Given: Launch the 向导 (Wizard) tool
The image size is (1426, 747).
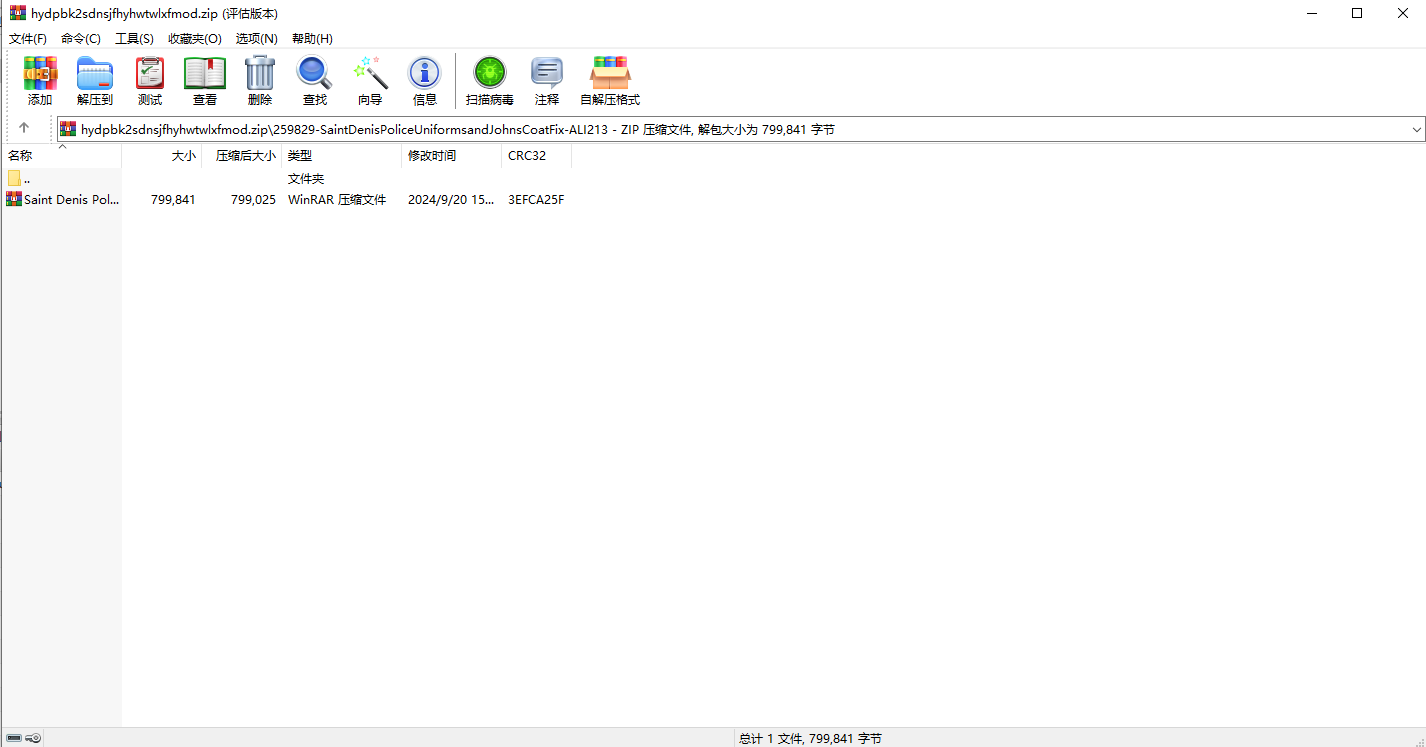Looking at the screenshot, I should pos(370,74).
